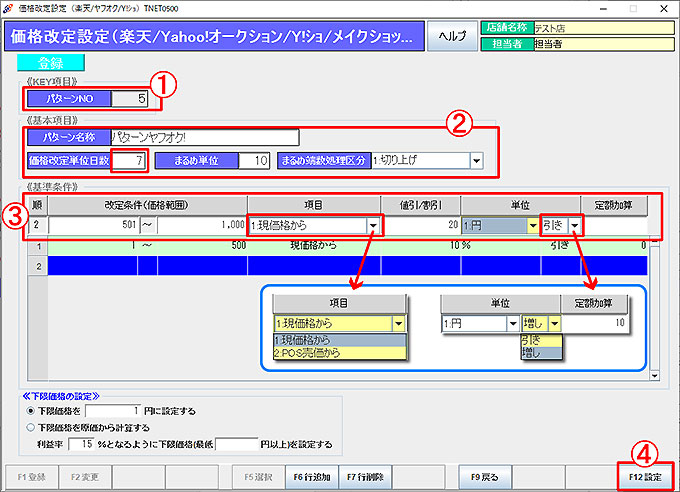Expand the まるめ端数処理区分 dropdown
Viewport: 680px width, 492px height.
pyautogui.click(x=476, y=160)
